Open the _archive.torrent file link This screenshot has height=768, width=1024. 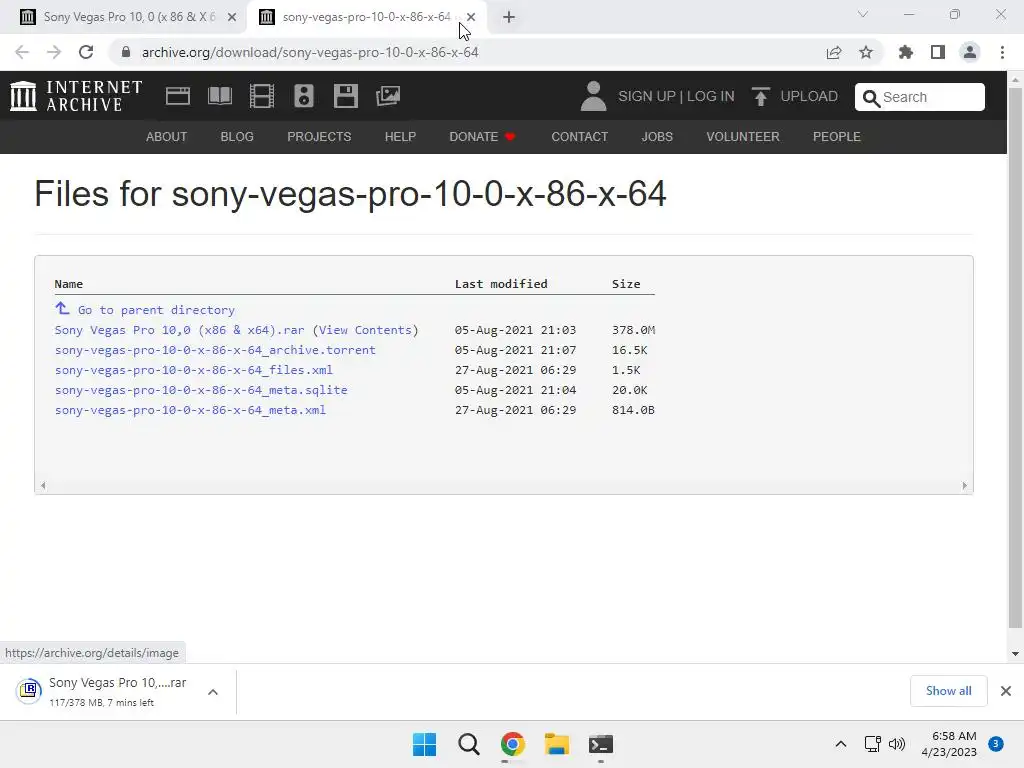pos(216,350)
